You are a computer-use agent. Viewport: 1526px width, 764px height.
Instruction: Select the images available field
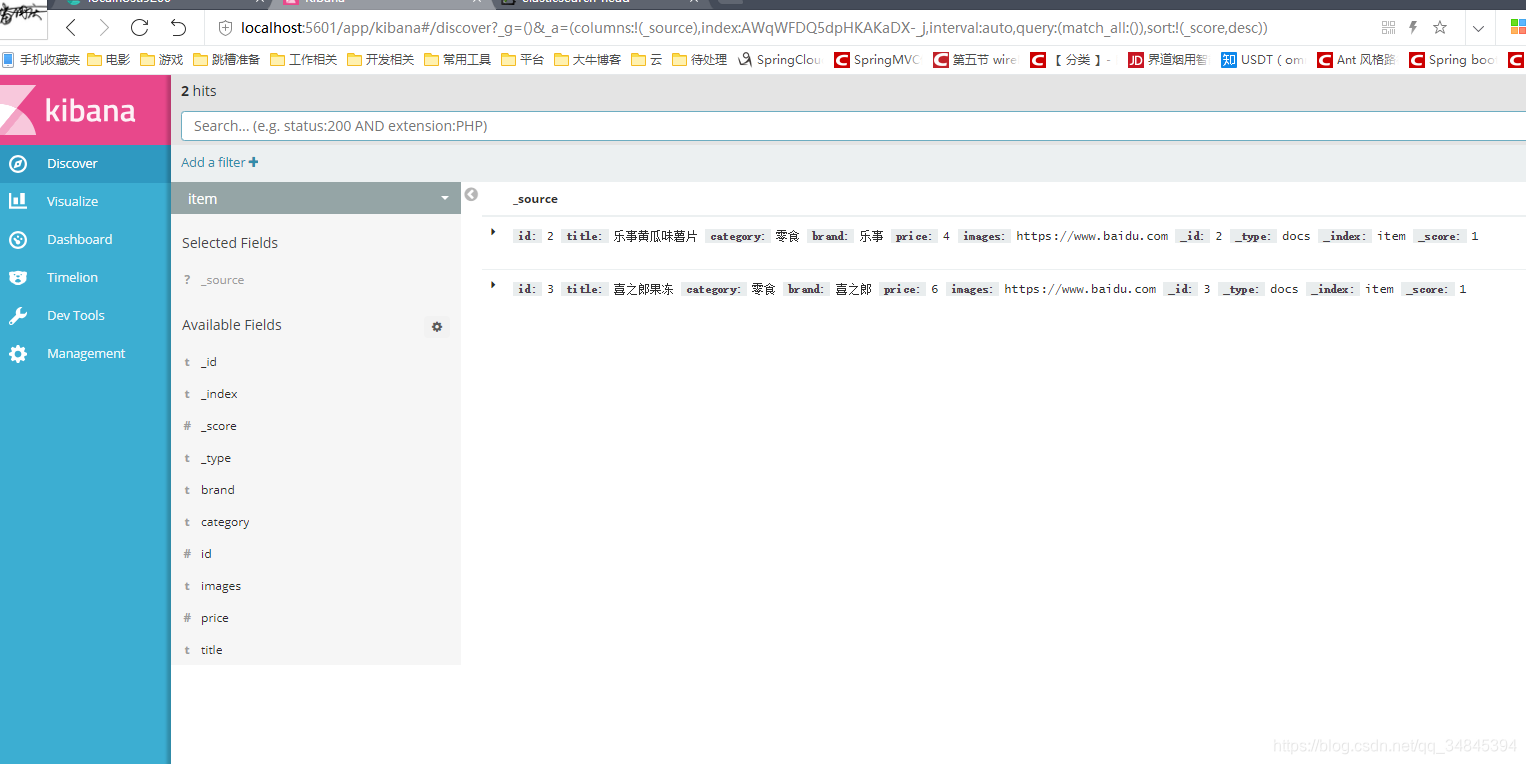pyautogui.click(x=220, y=586)
